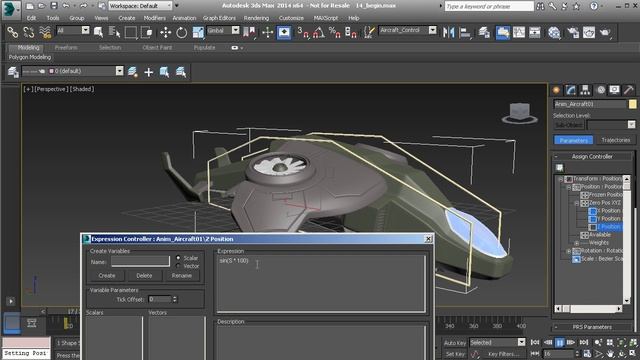Image resolution: width=640 pixels, height=360 pixels.
Task: Select the Rotate tool in main toolbar
Action: tap(182, 32)
